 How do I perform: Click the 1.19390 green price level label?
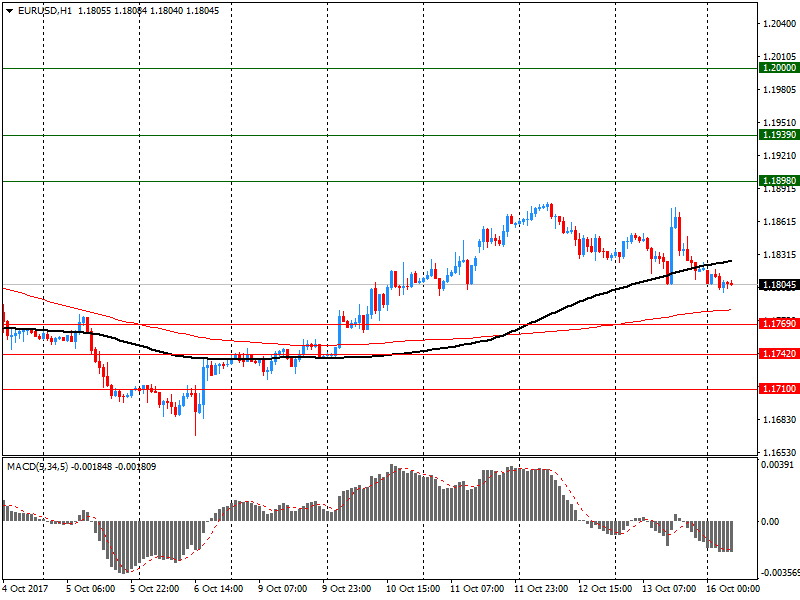[x=779, y=135]
